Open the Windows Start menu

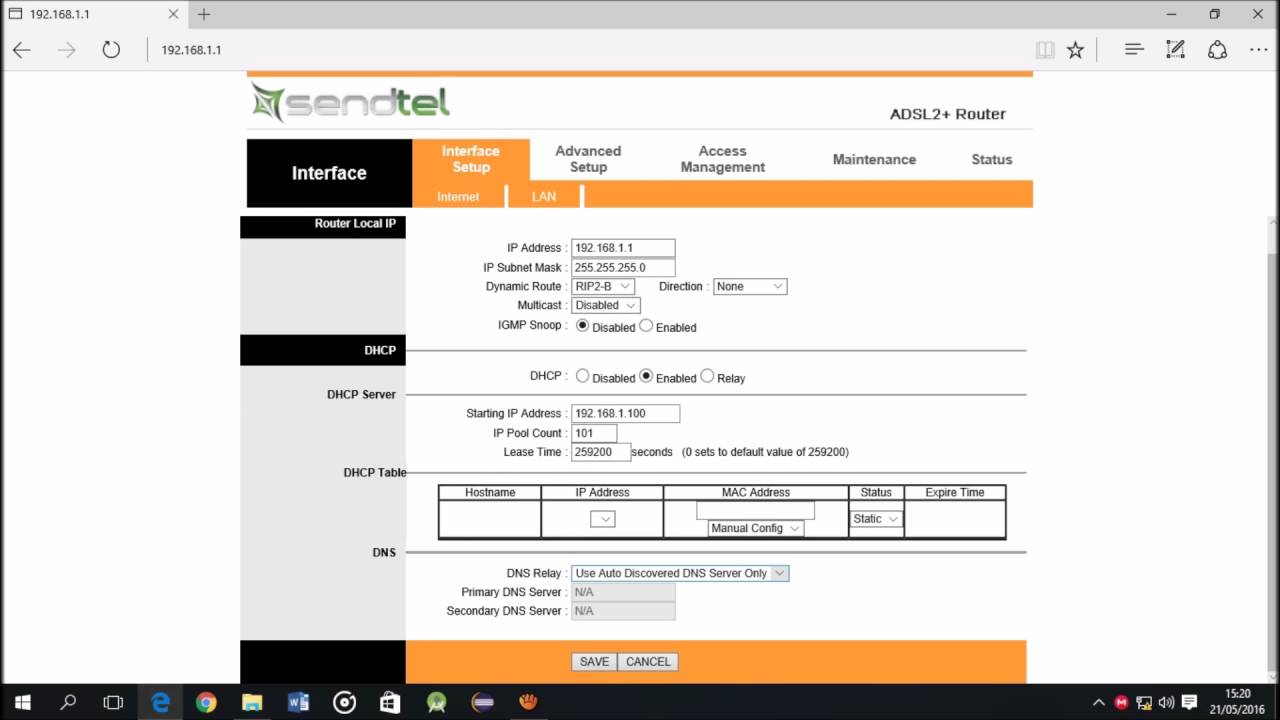(x=22, y=702)
